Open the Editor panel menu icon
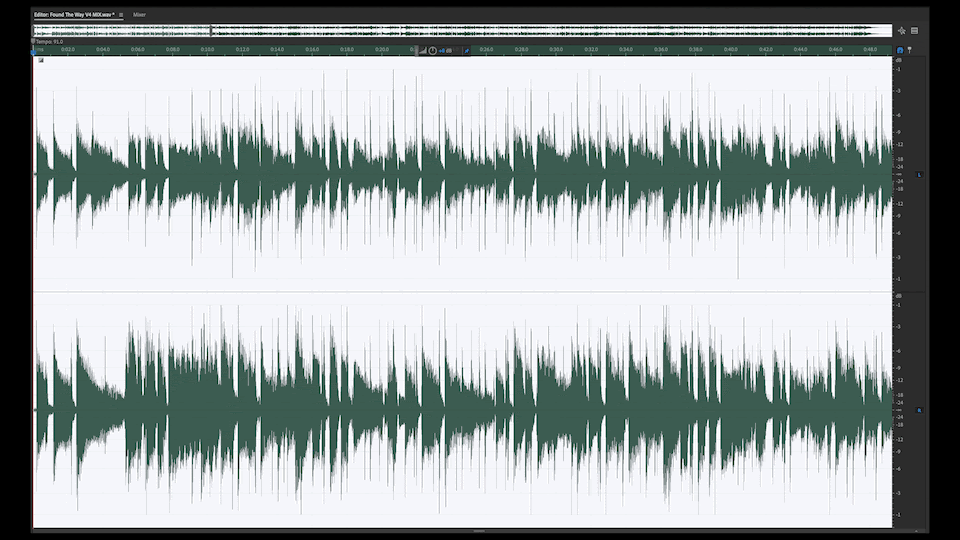The height and width of the screenshot is (540, 960). click(121, 15)
